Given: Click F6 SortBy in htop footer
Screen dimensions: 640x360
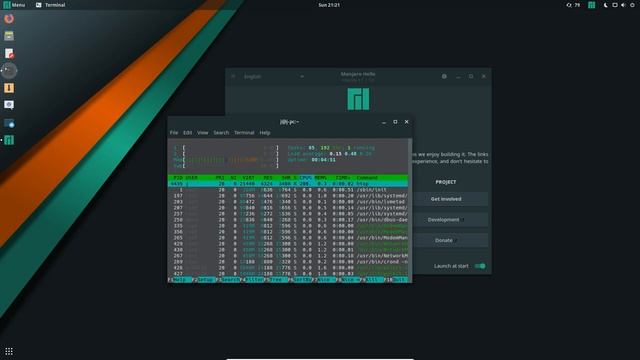Looking at the screenshot, I should click(300, 280).
